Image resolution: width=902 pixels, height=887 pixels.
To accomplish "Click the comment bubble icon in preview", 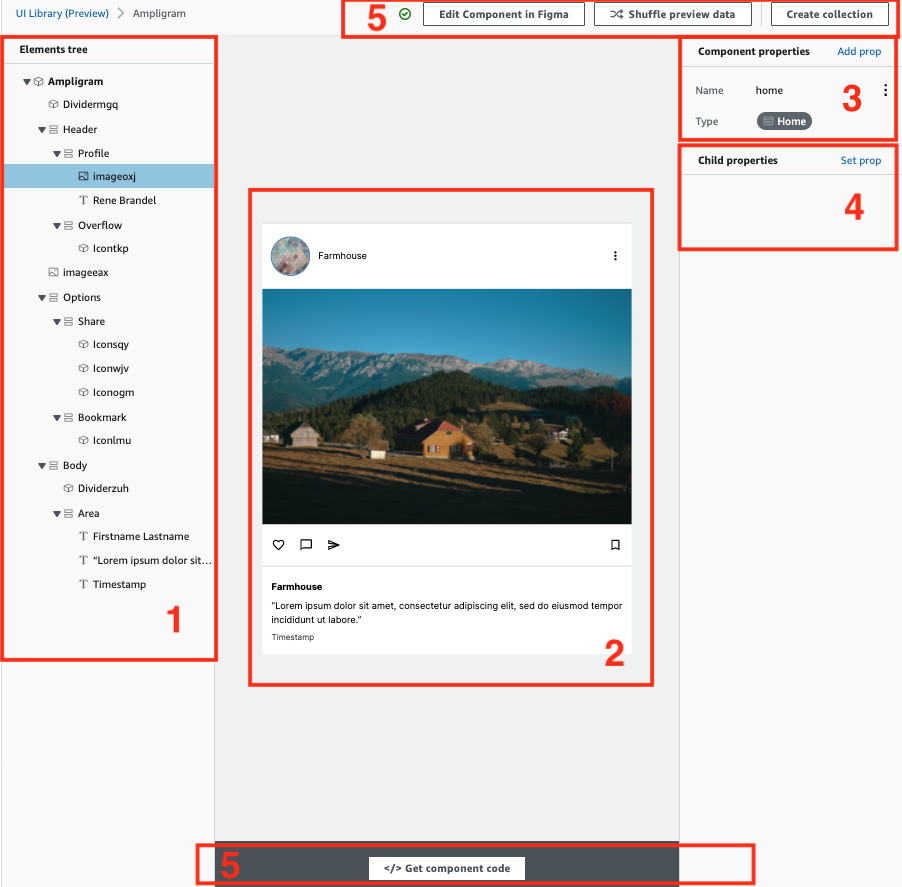I will click(x=306, y=545).
